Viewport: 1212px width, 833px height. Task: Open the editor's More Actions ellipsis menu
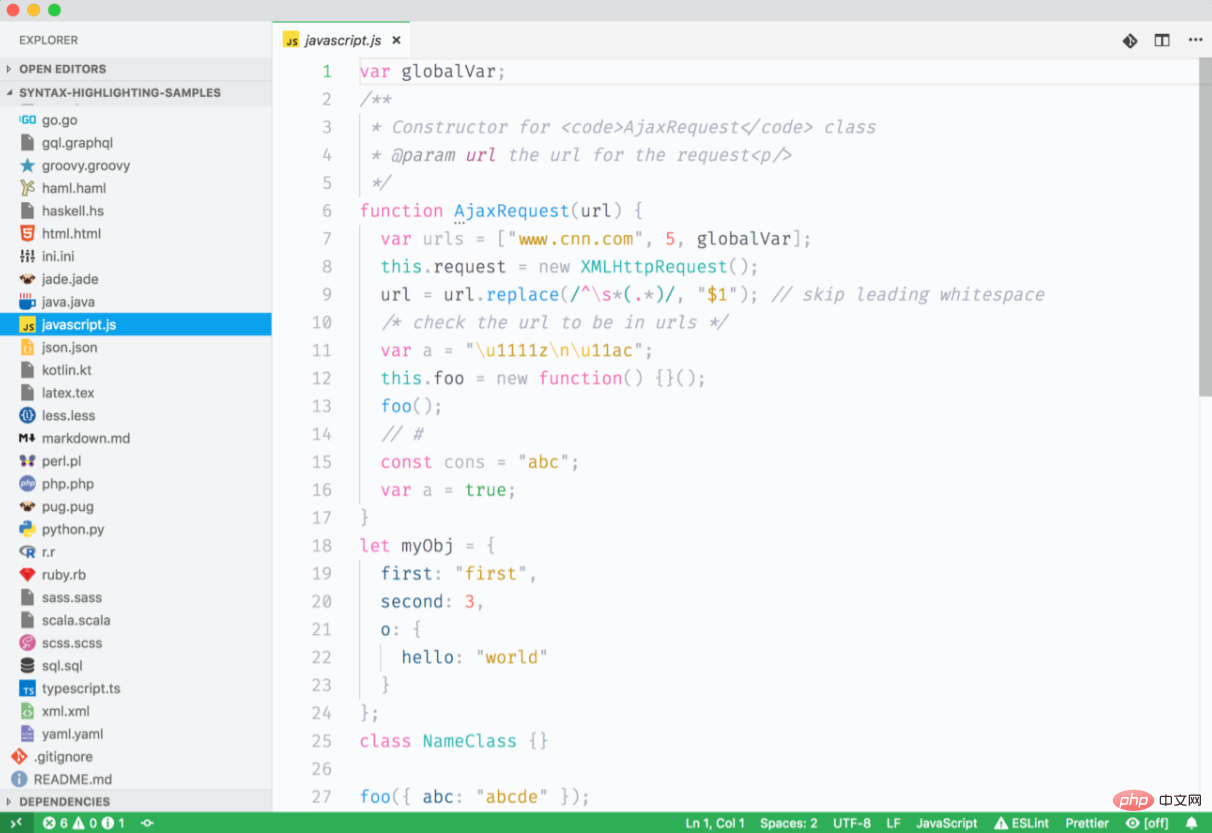1195,40
